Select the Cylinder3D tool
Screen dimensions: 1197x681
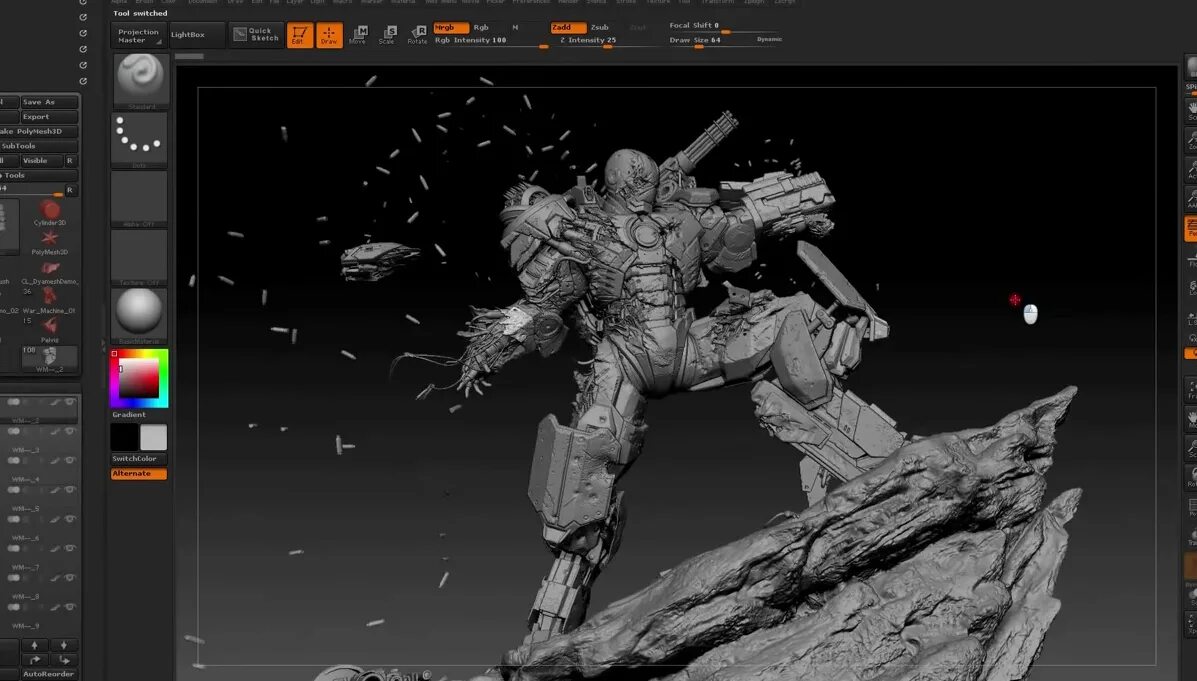coord(50,212)
